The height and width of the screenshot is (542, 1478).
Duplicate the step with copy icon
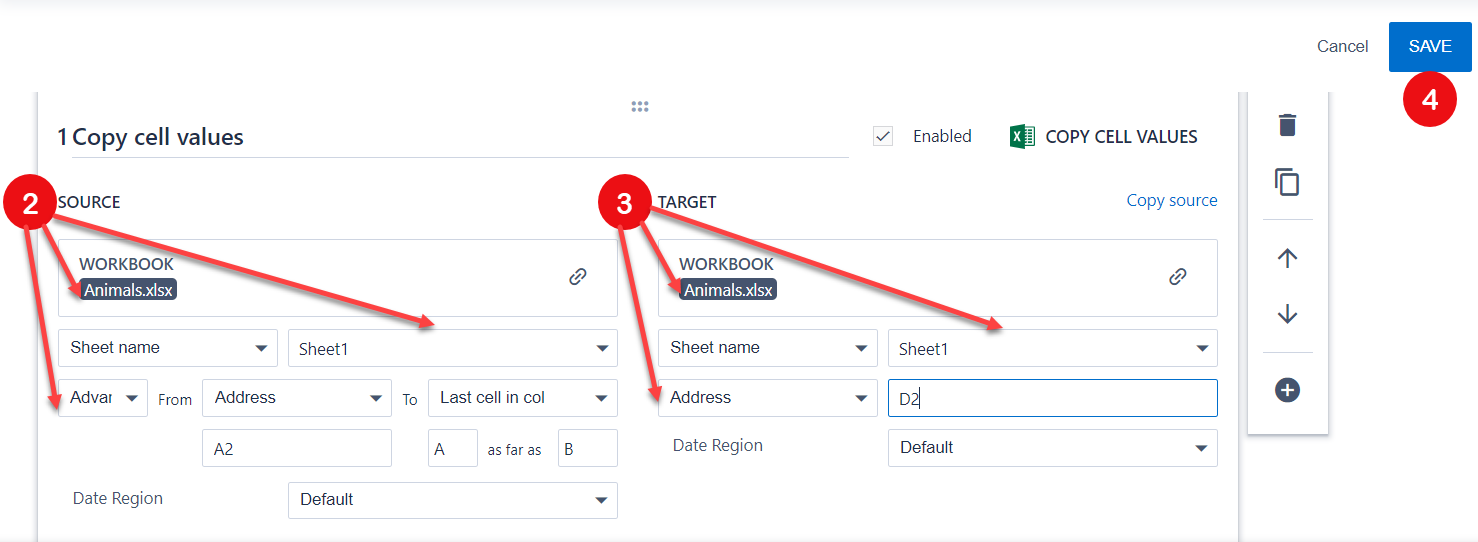pos(1287,183)
